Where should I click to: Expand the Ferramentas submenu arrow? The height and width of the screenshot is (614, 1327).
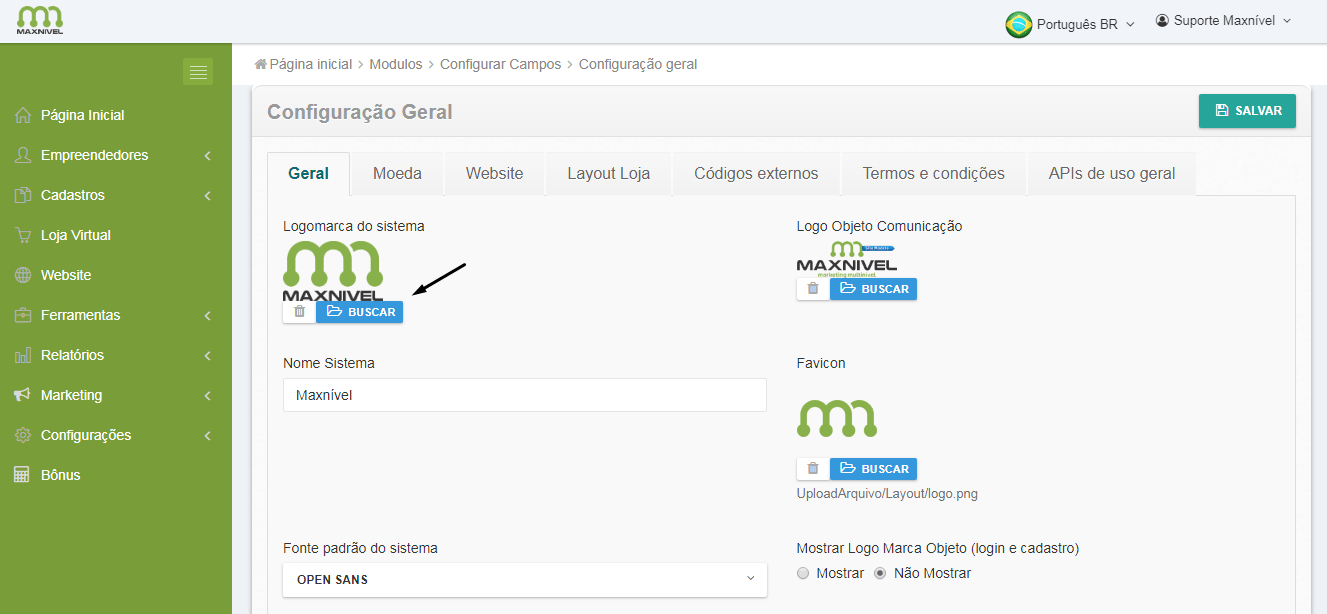[x=207, y=316]
